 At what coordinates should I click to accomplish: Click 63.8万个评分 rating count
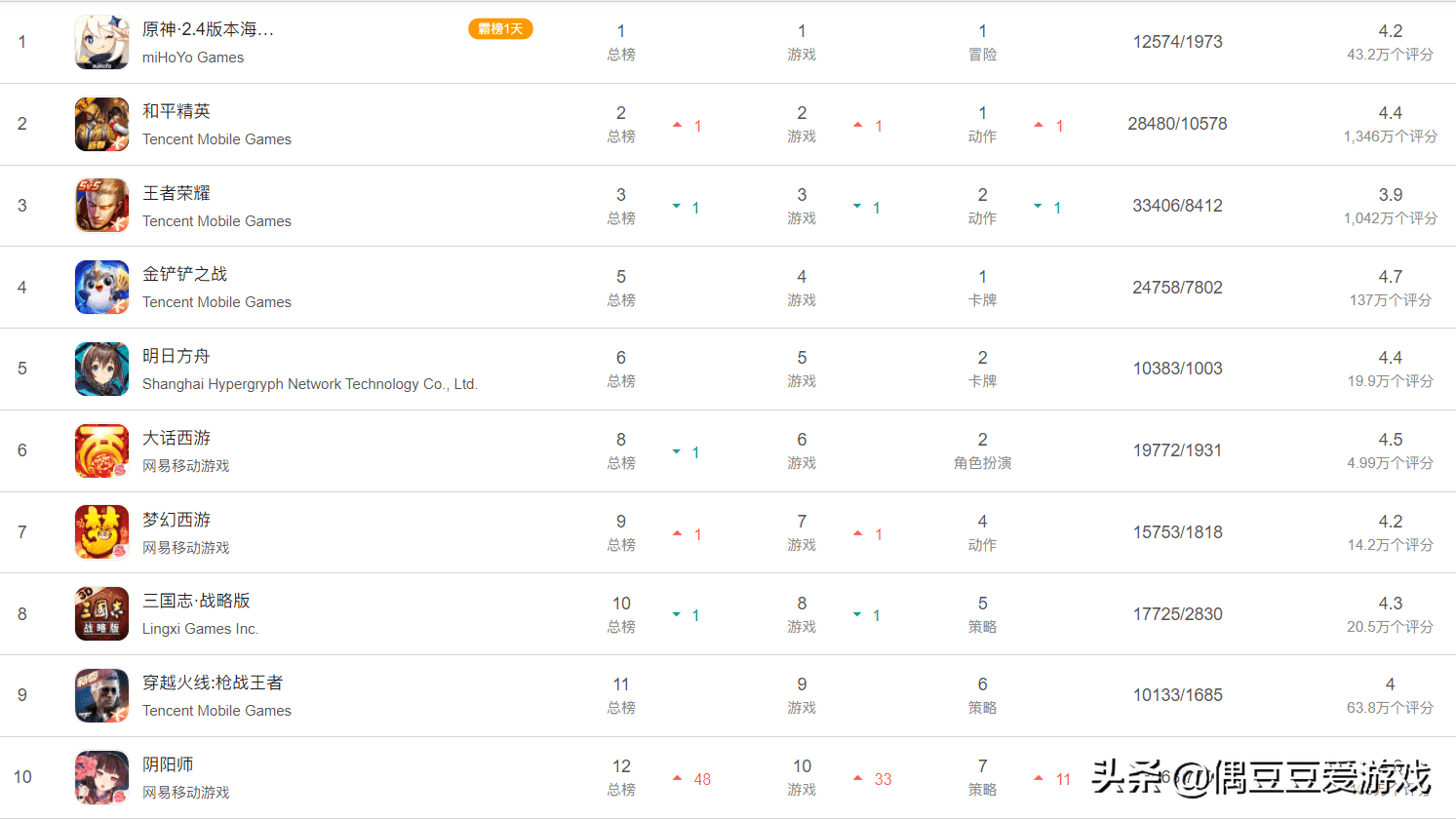point(1390,708)
